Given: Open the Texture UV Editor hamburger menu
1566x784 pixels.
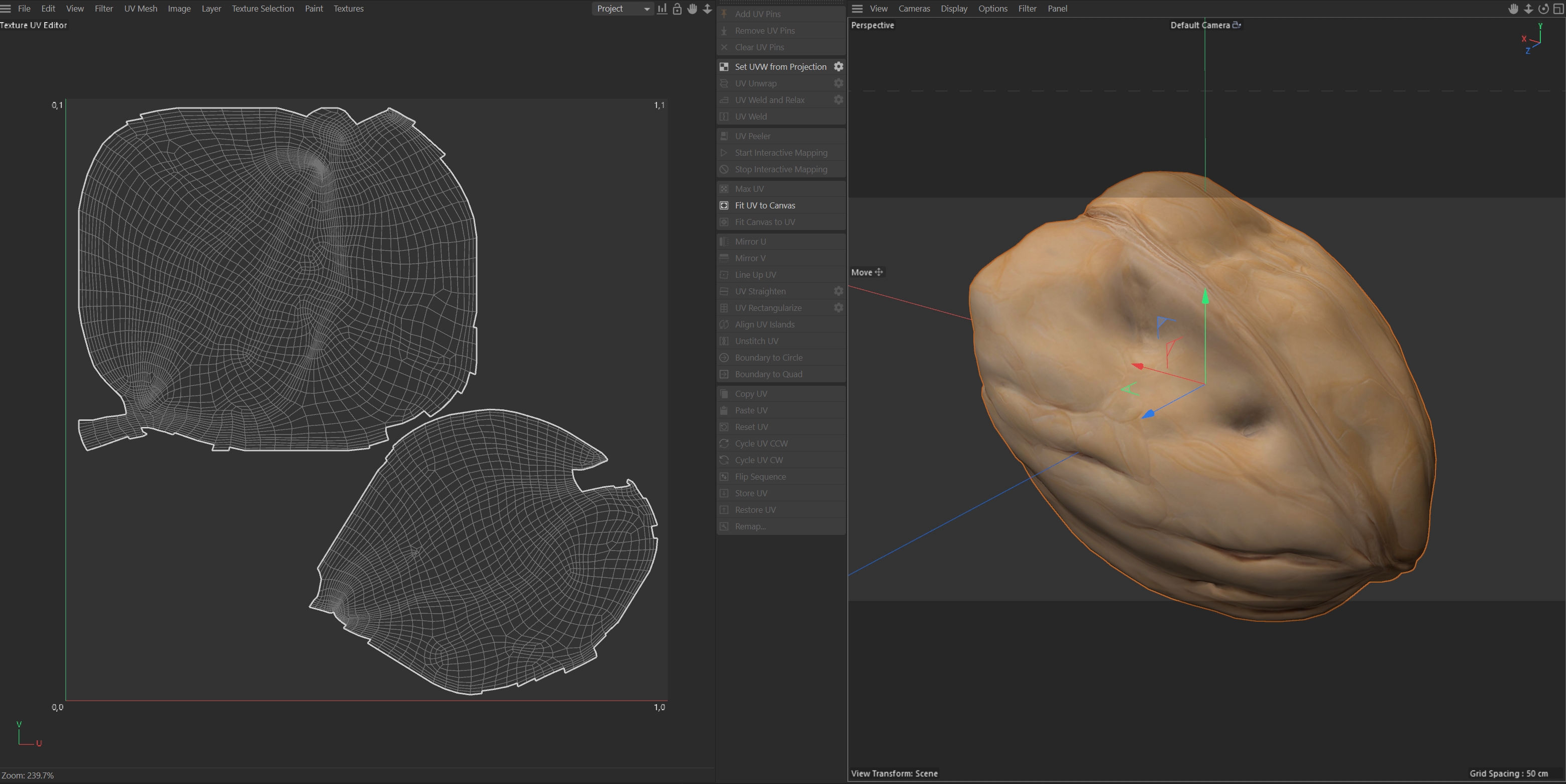Looking at the screenshot, I should click(6, 9).
